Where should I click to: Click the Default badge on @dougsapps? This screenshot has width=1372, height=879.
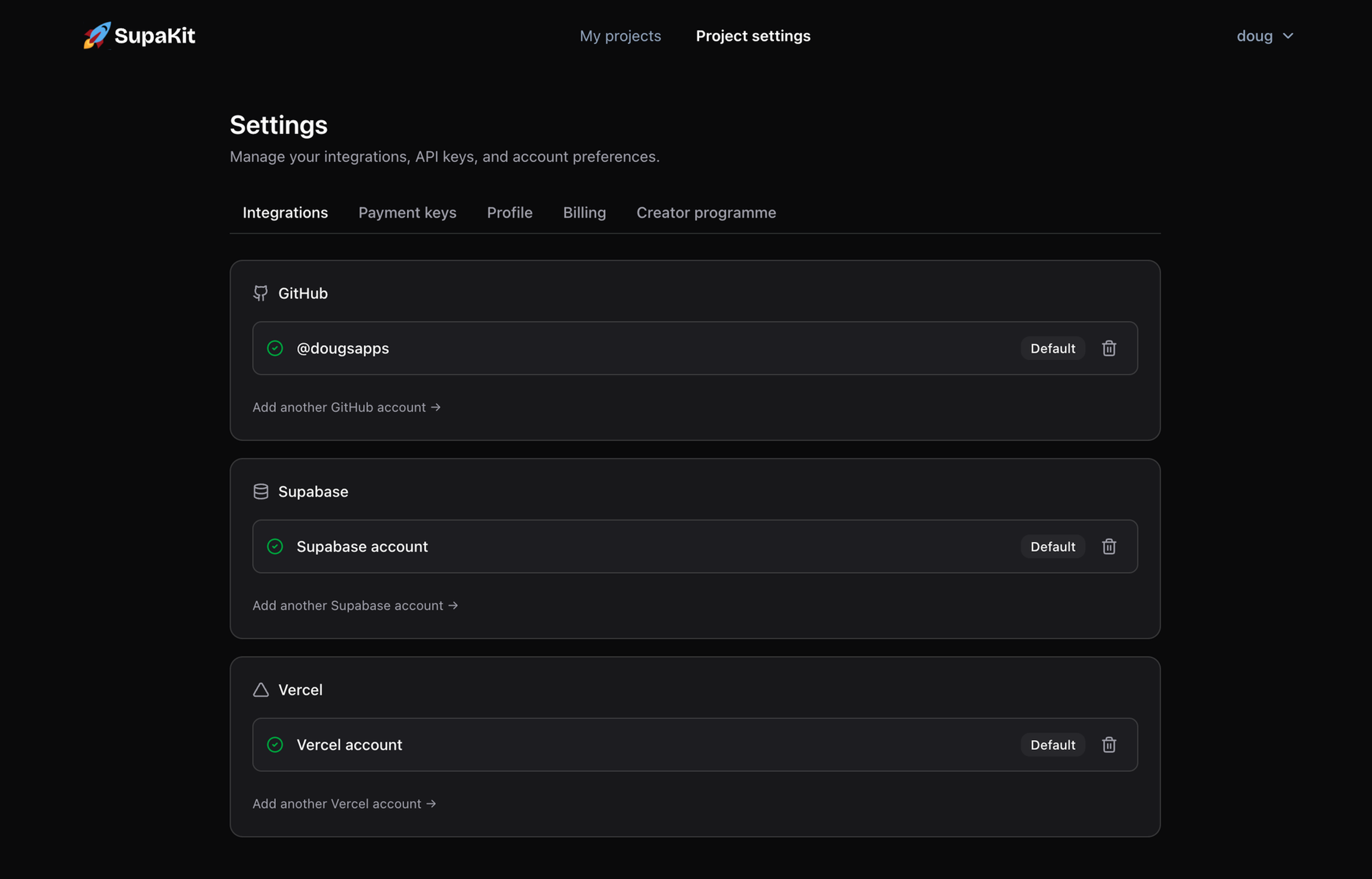tap(1053, 348)
